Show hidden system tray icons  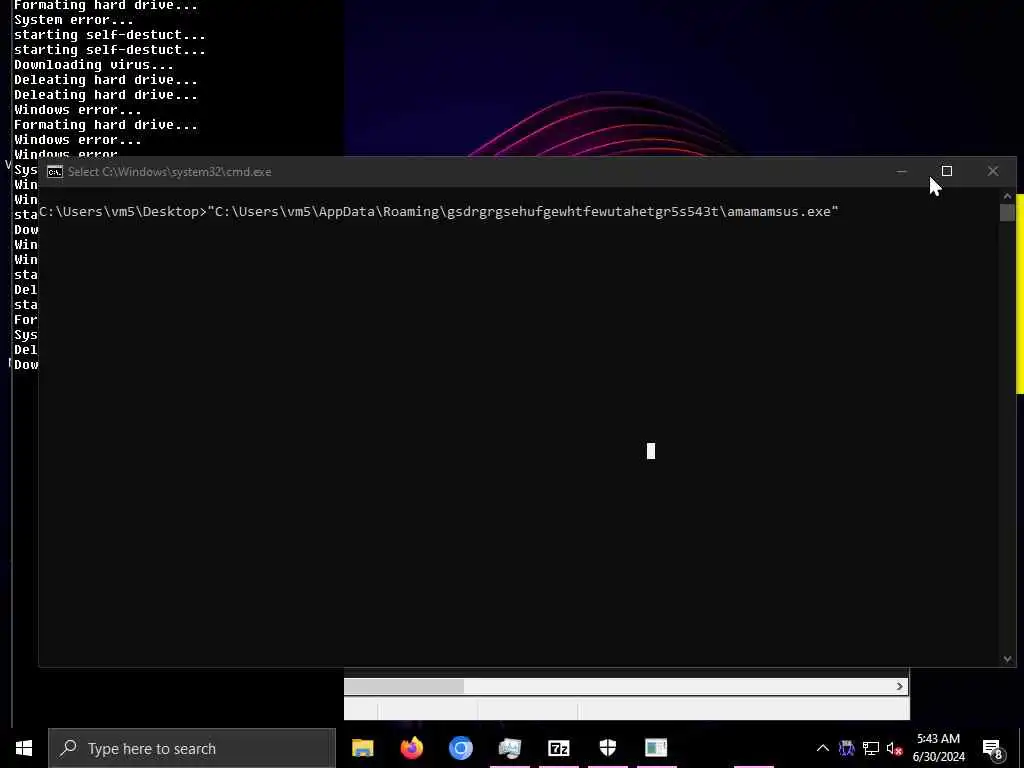pyautogui.click(x=822, y=748)
